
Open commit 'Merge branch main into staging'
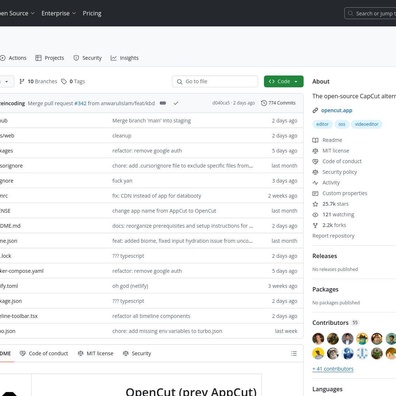tap(151, 121)
